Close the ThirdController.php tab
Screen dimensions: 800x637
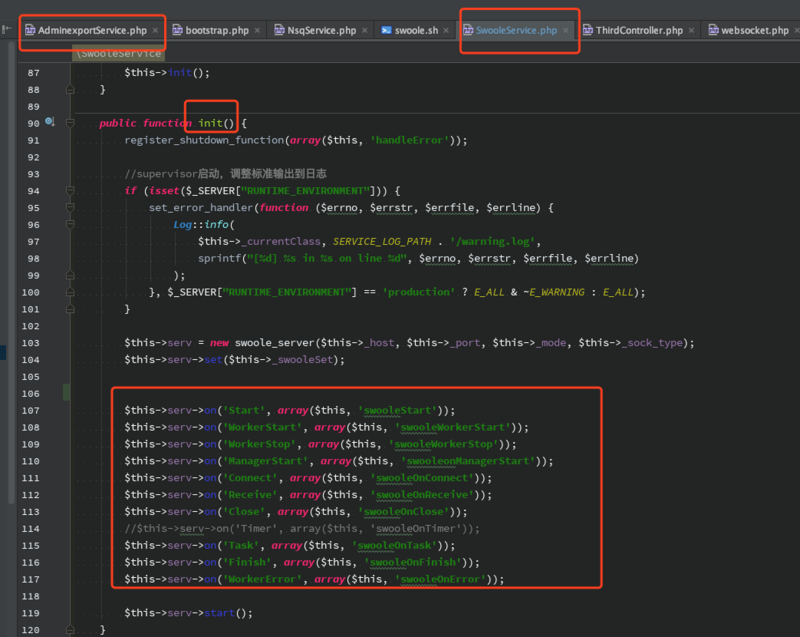(691, 31)
